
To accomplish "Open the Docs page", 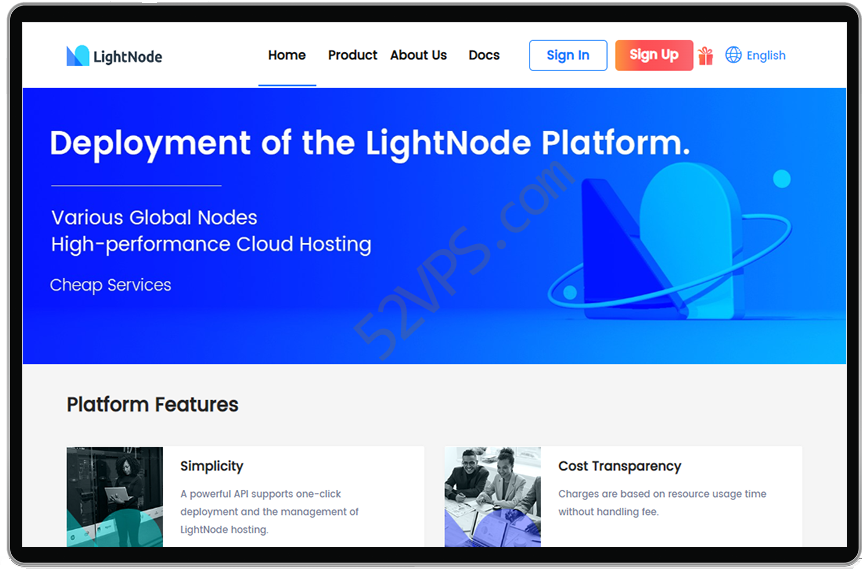I will (x=484, y=55).
